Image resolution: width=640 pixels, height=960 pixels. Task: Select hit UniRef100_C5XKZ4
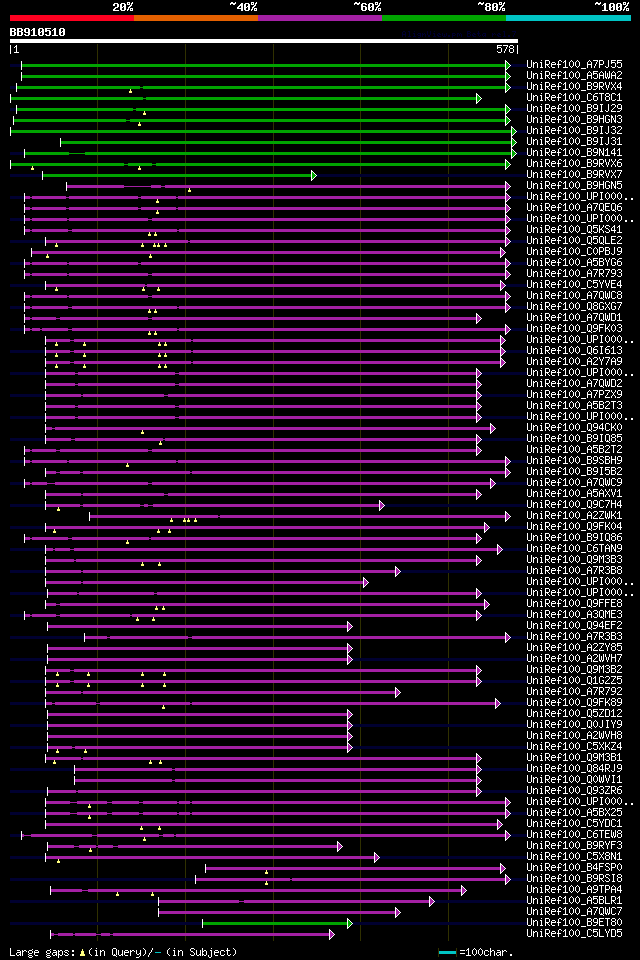point(574,748)
